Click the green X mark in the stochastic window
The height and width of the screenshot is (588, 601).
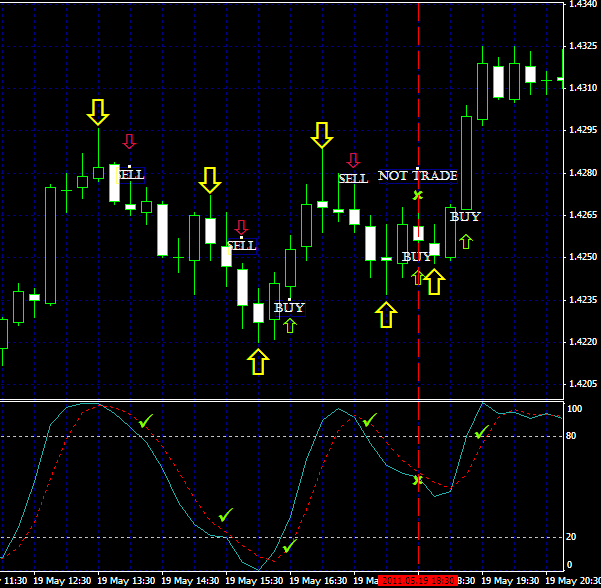coord(417,480)
